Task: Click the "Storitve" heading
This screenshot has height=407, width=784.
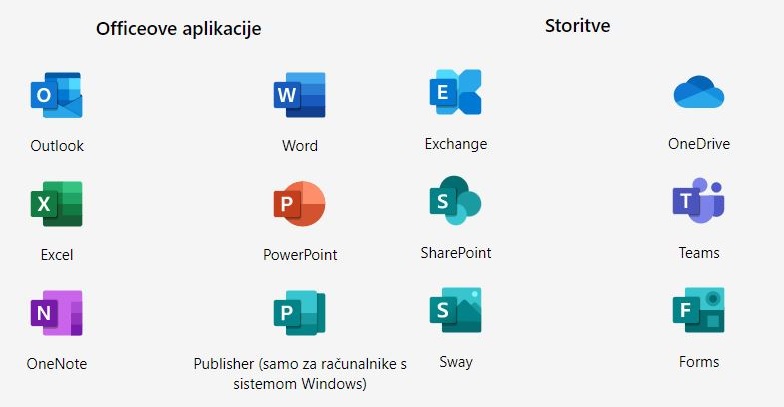Action: tap(578, 26)
